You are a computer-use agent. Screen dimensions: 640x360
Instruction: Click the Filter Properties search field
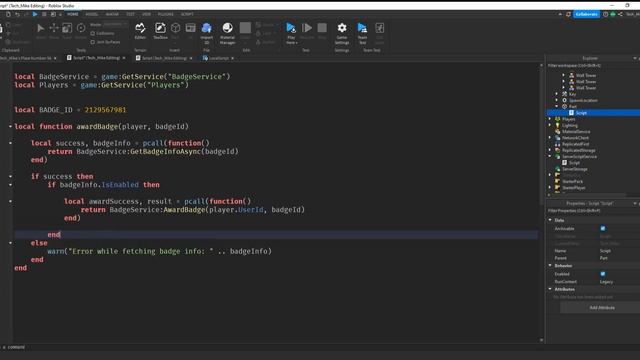click(593, 211)
